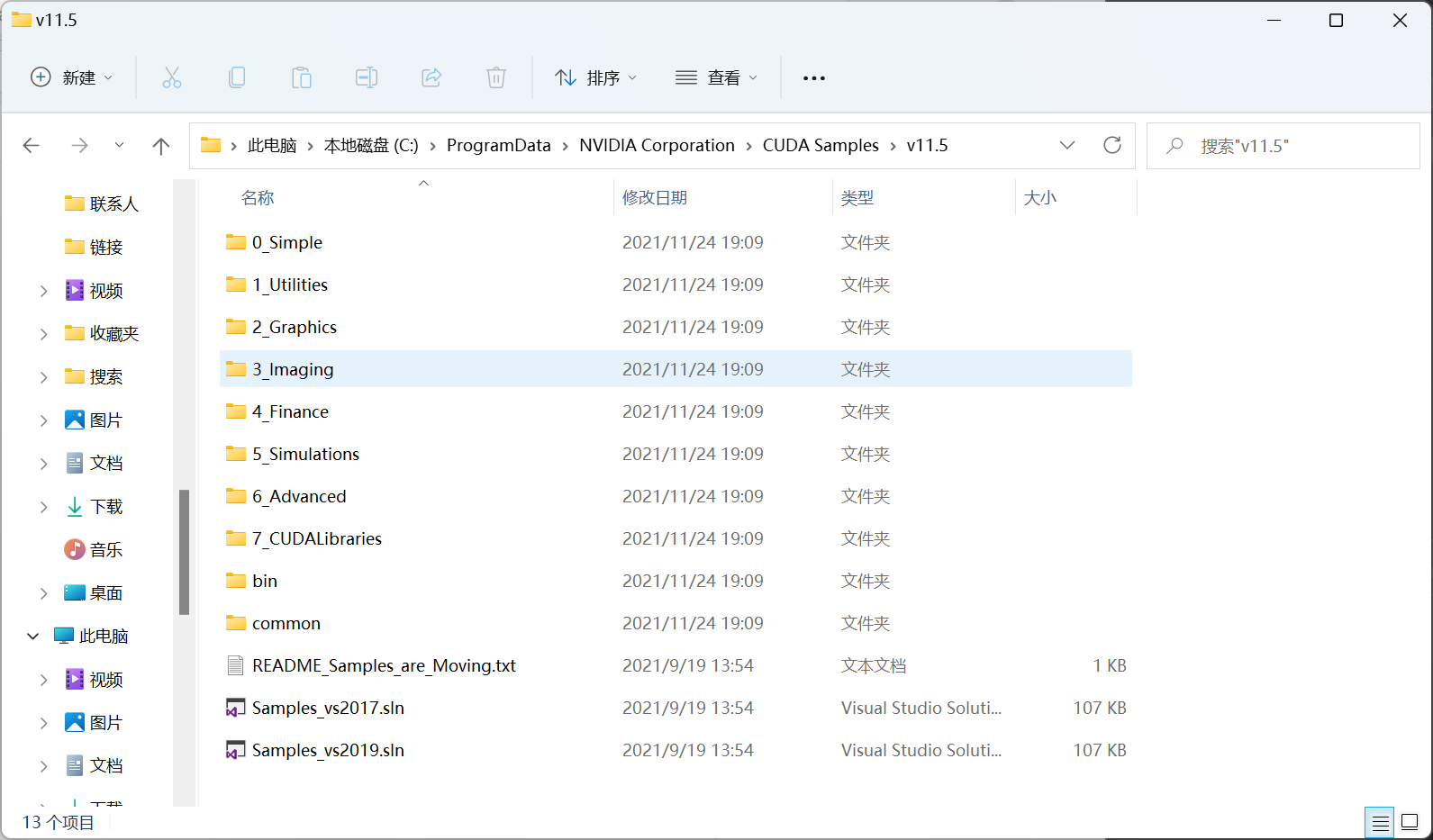Expand address bar history dropdown
The height and width of the screenshot is (840, 1433).
click(x=1067, y=145)
